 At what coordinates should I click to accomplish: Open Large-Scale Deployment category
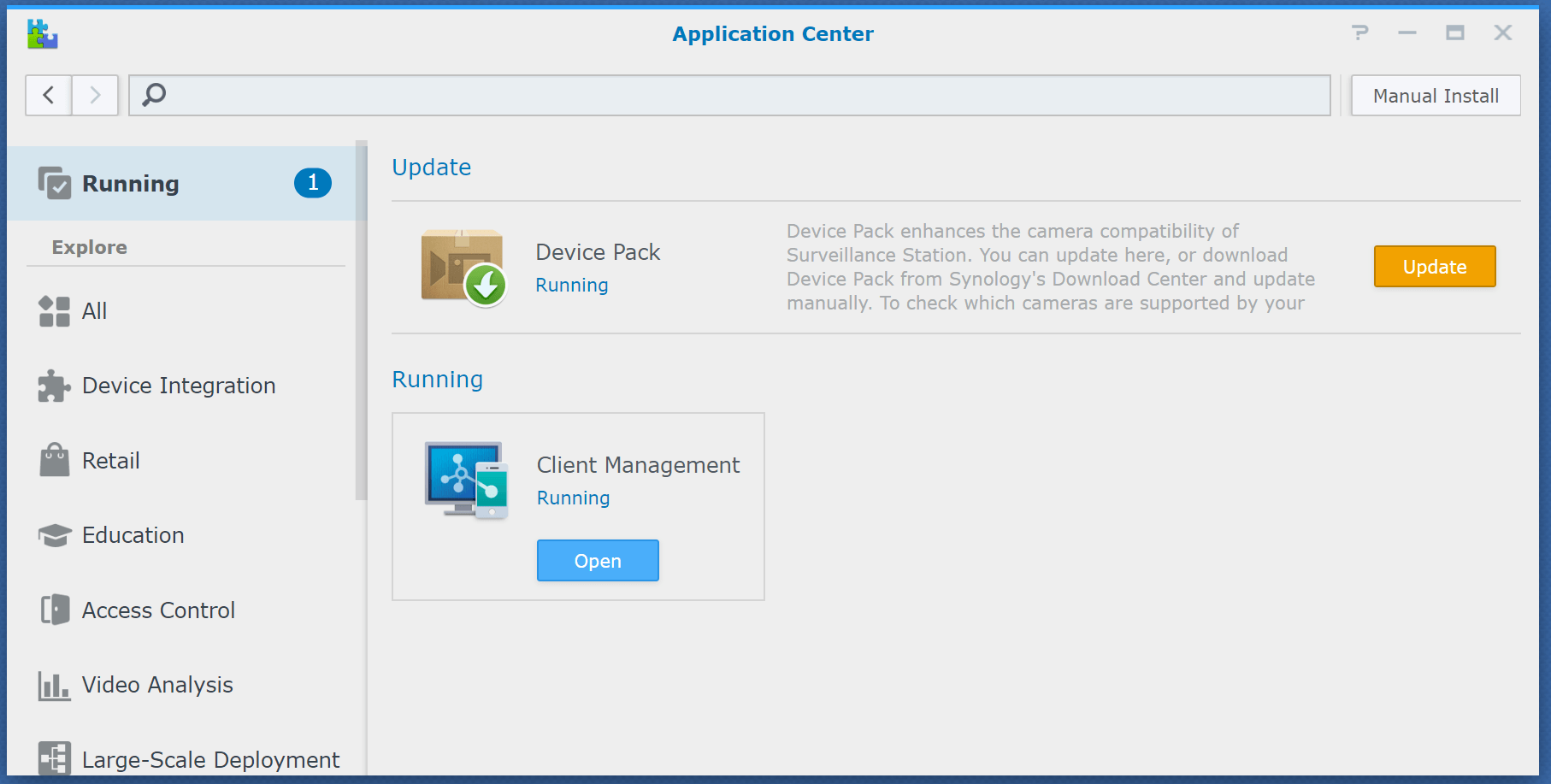tap(210, 759)
